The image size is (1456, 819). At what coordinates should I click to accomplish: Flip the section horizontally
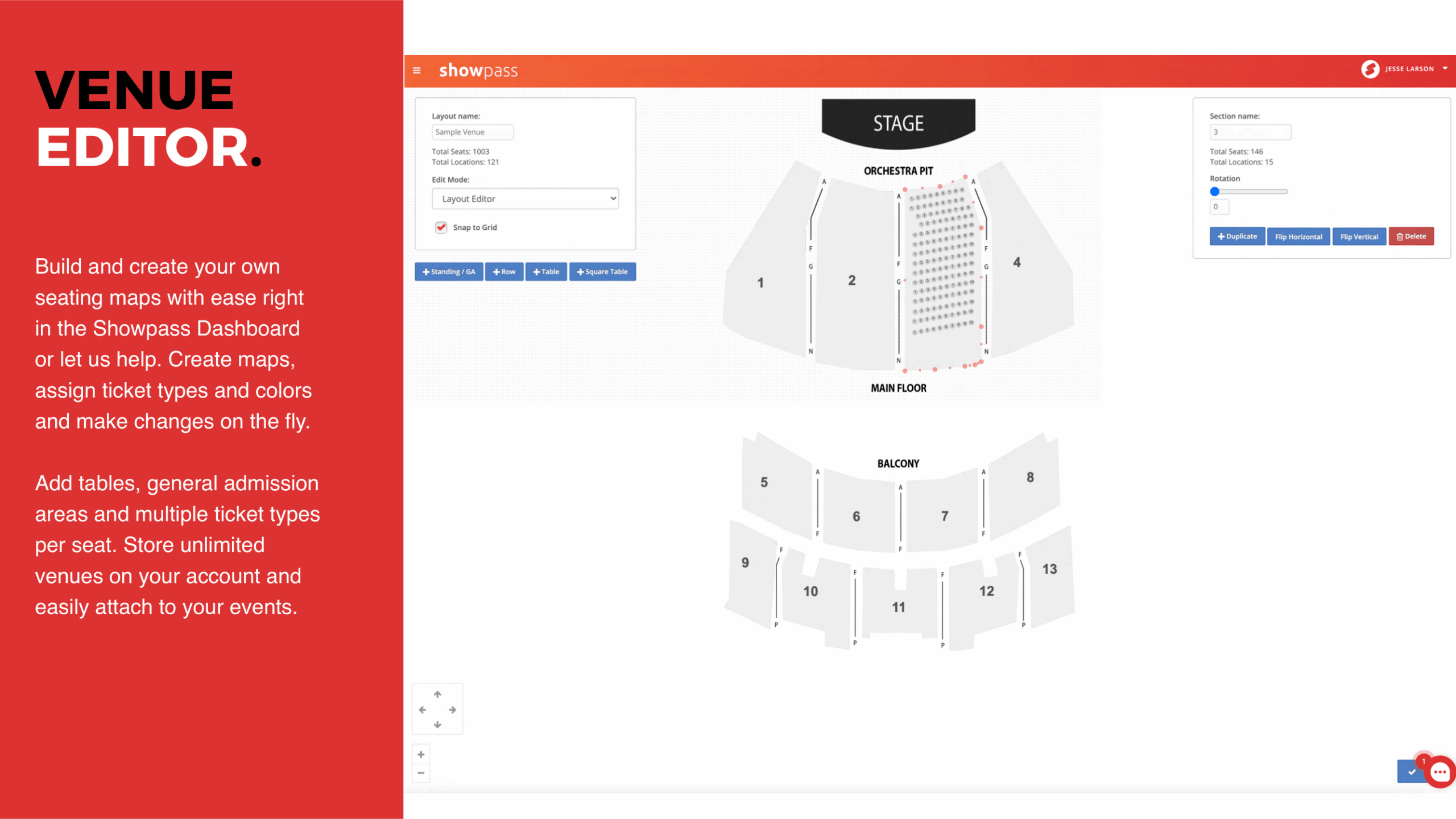[x=1298, y=237]
